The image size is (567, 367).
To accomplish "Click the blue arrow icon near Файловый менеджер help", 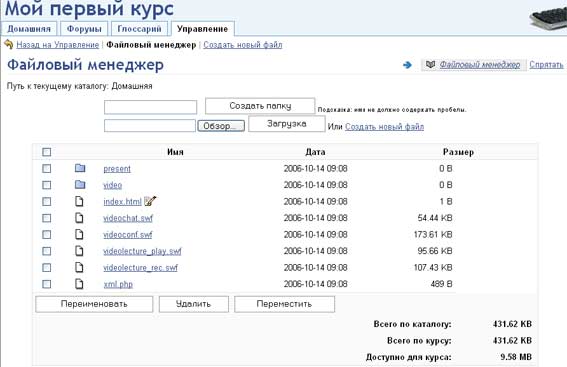I will 407,65.
